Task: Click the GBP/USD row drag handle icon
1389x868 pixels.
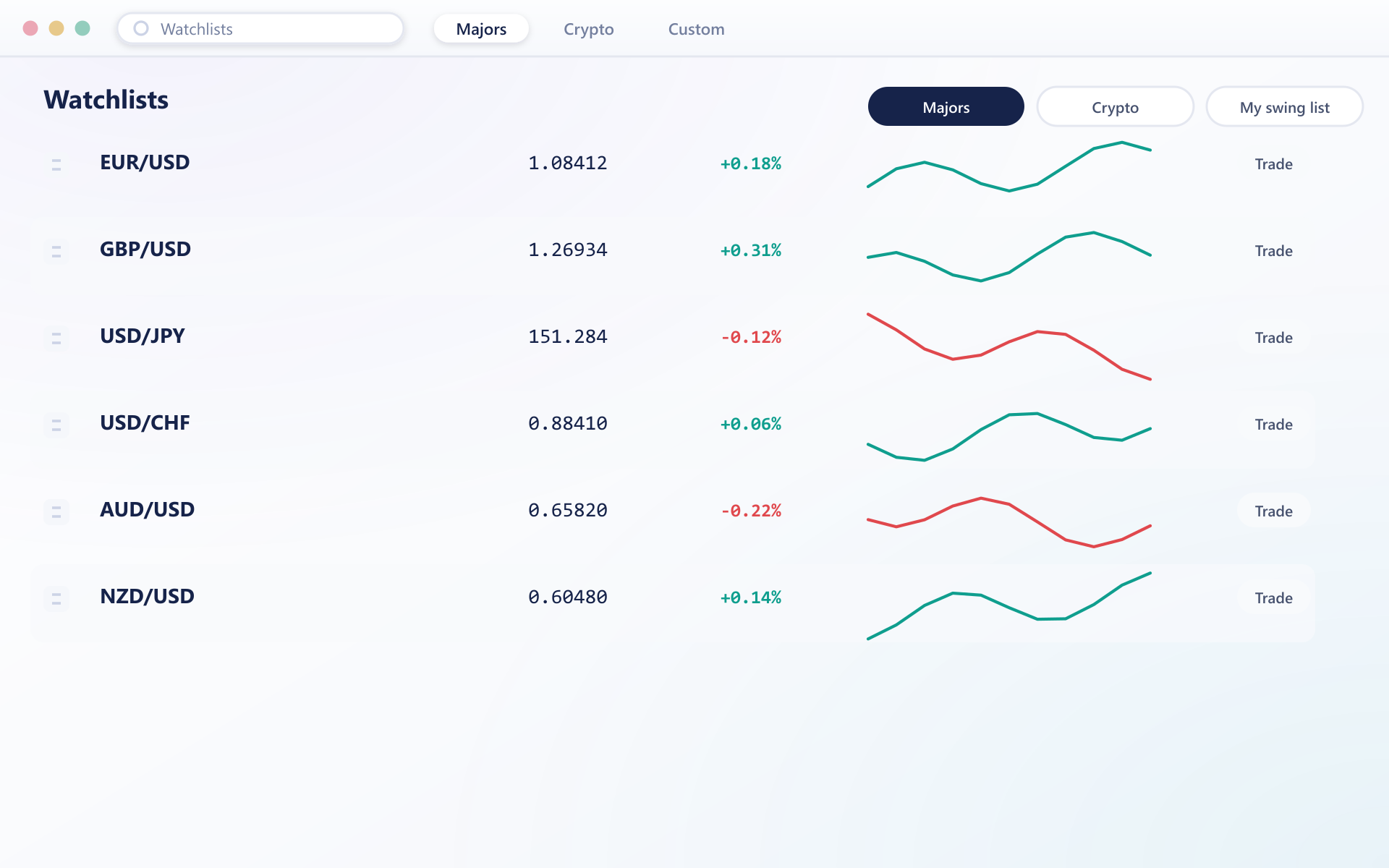Action: coord(56,252)
